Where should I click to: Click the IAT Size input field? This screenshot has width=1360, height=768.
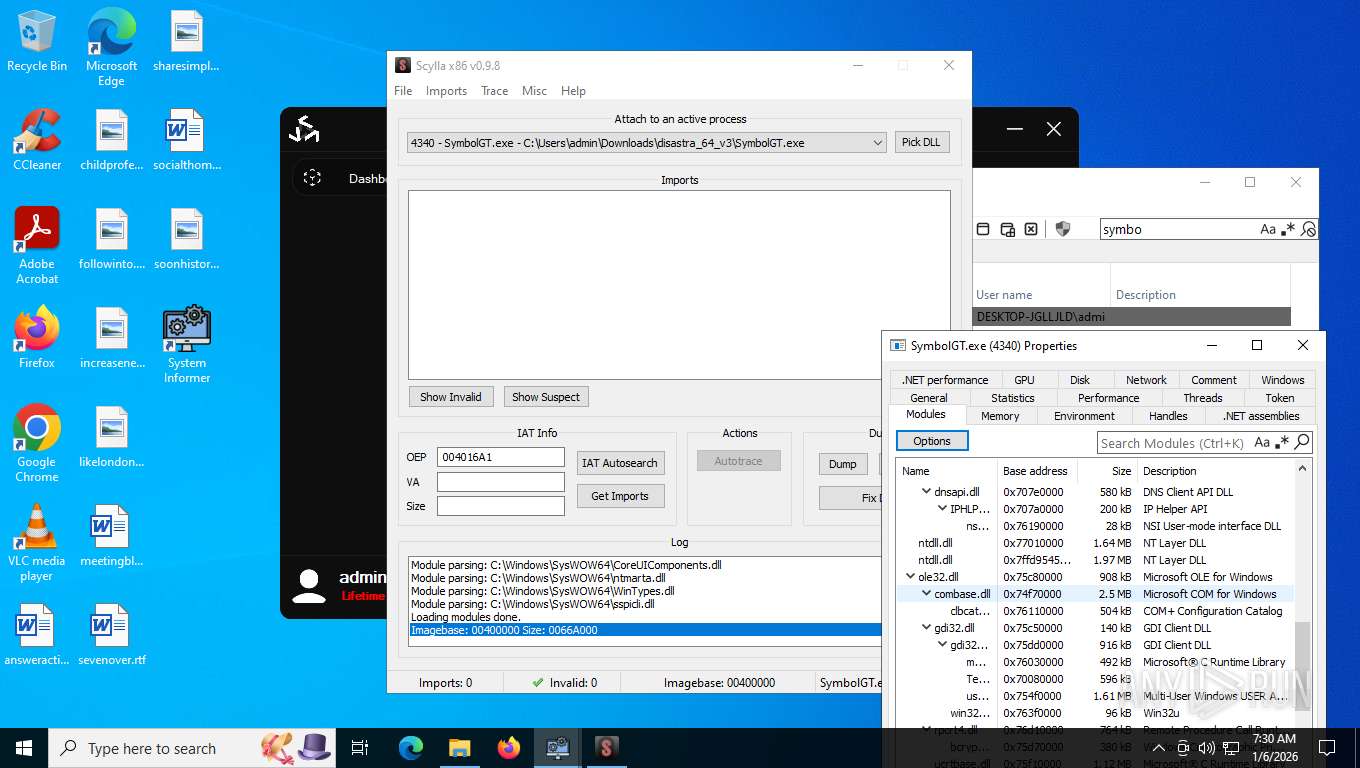click(x=501, y=506)
